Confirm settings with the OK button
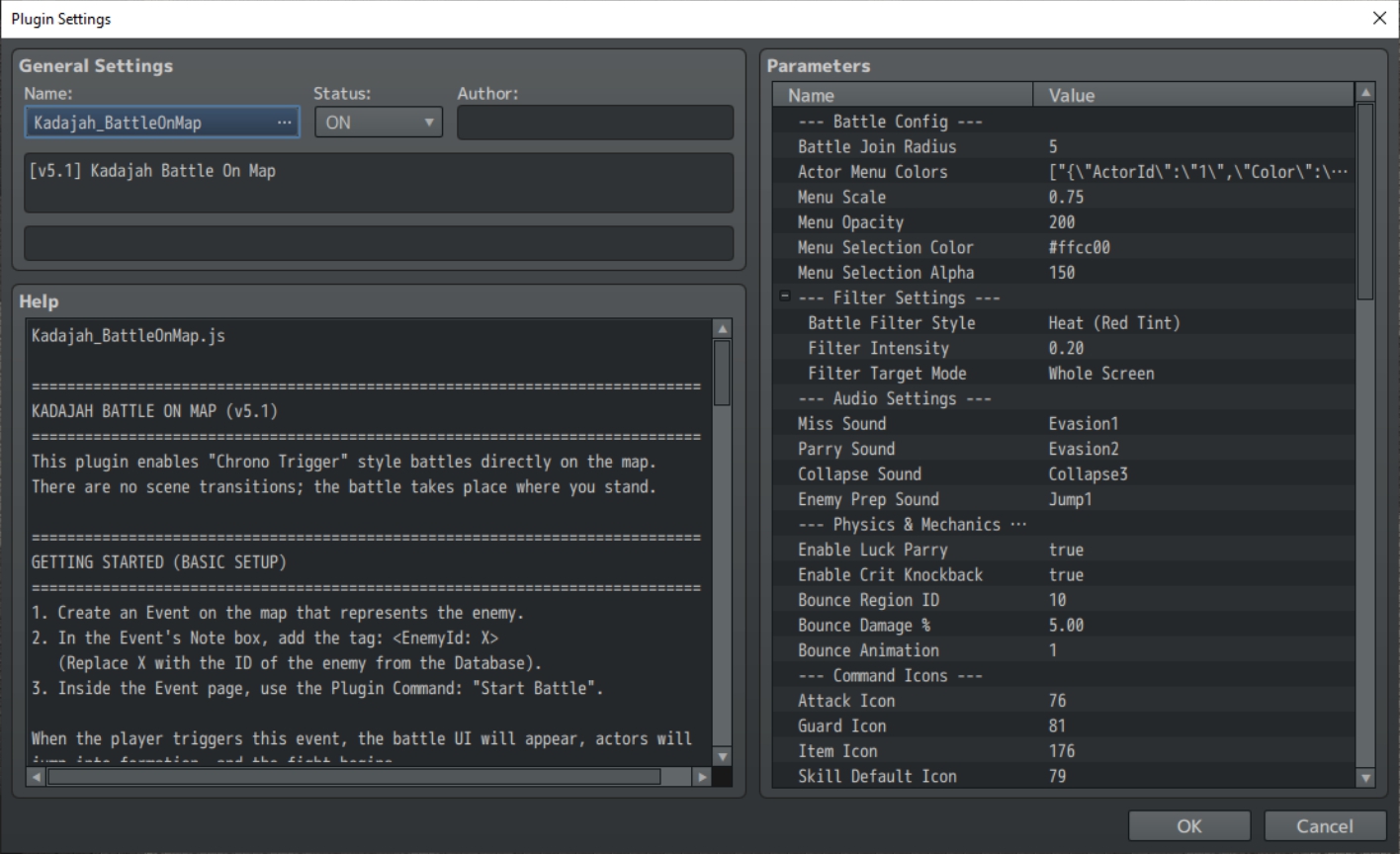1400x854 pixels. (x=1189, y=826)
